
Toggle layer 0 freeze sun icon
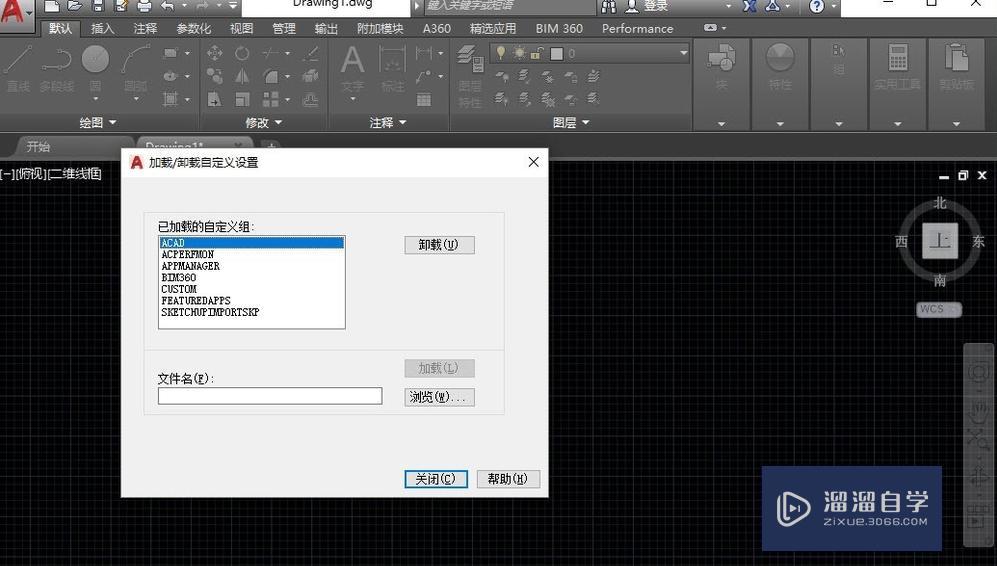(x=519, y=53)
